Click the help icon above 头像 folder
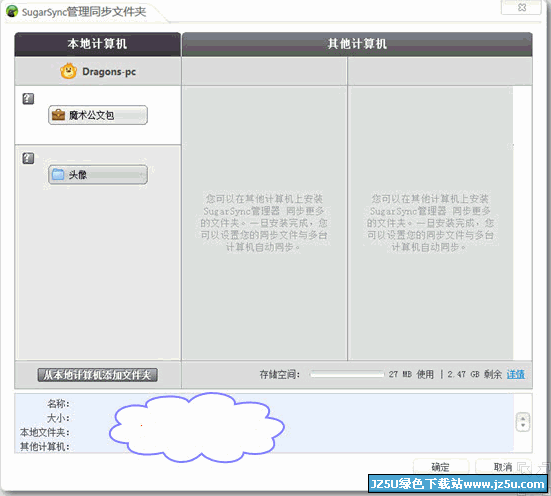551x496 pixels. coord(28,158)
